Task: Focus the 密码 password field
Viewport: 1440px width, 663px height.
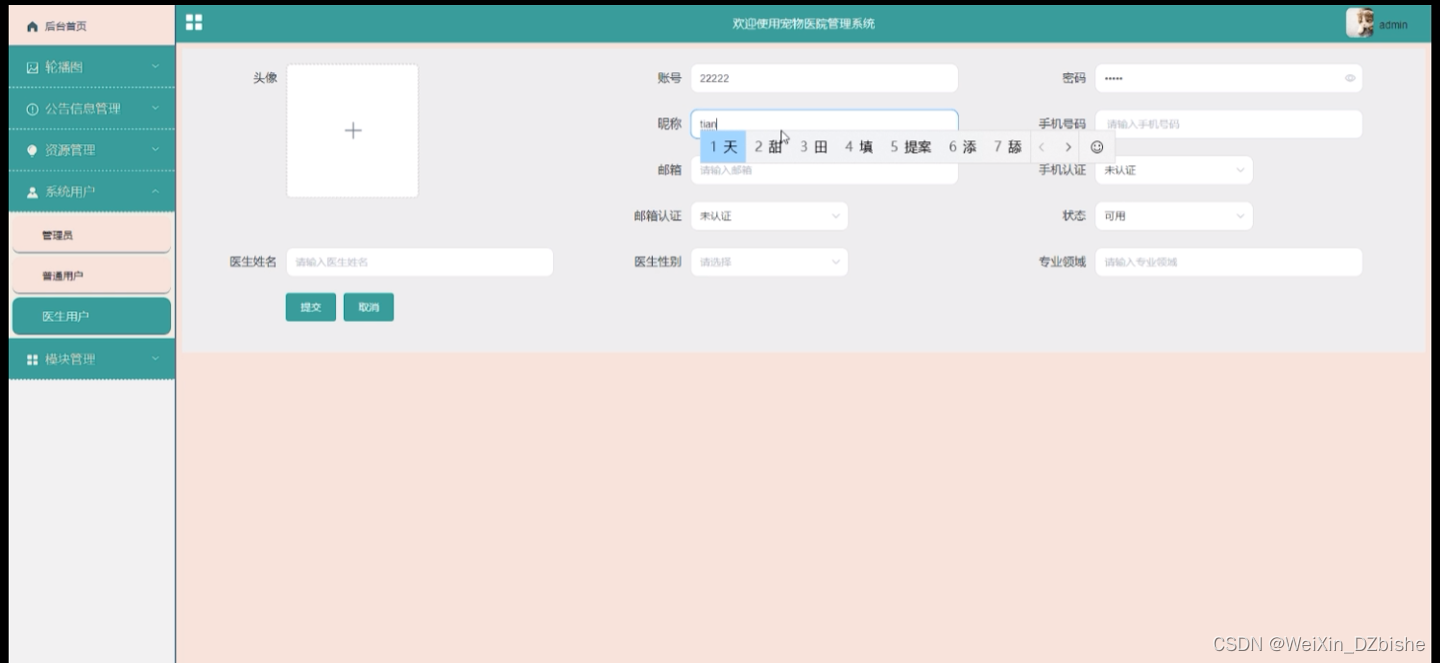Action: coord(1228,78)
